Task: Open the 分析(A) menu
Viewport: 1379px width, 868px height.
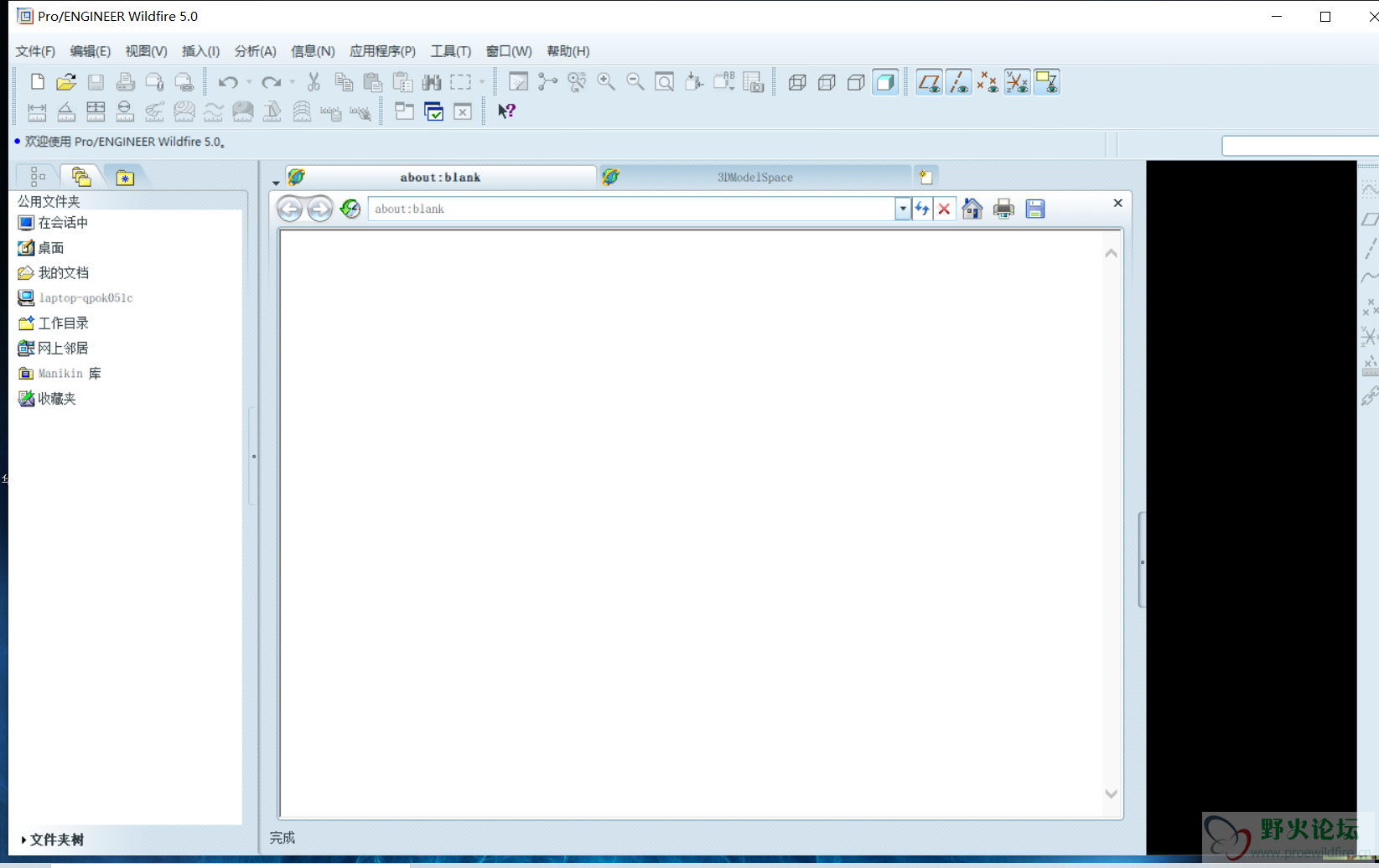Action: point(255,51)
